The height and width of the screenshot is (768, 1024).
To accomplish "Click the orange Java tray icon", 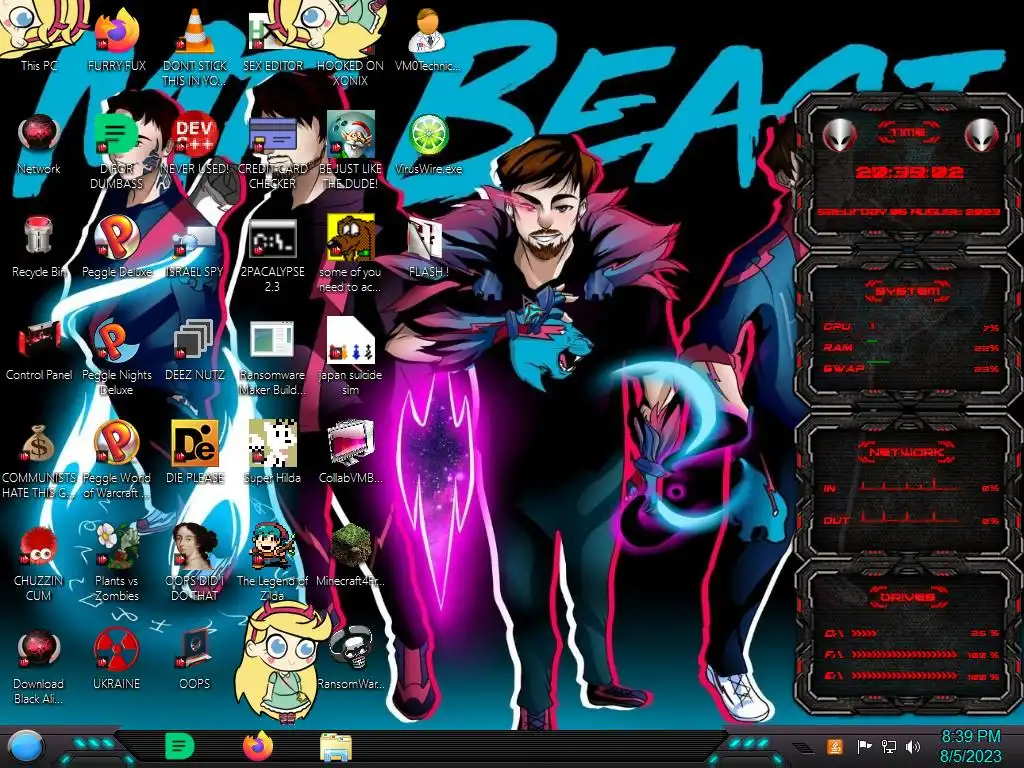I will [834, 746].
